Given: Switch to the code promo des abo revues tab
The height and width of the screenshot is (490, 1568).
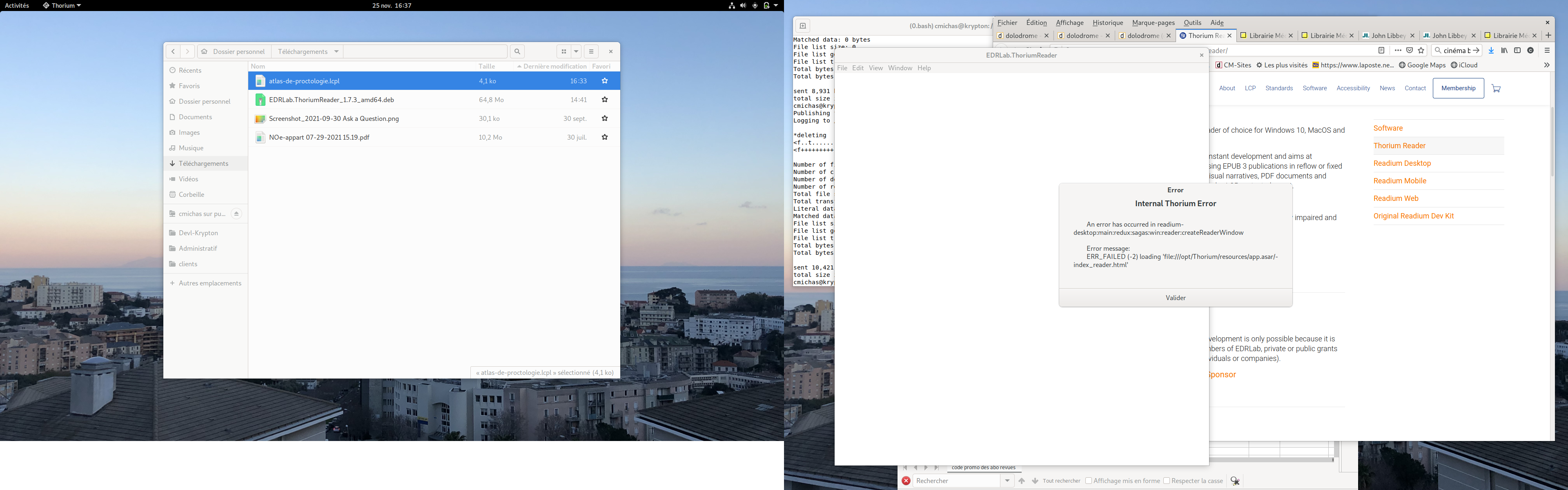Looking at the screenshot, I should point(984,468).
